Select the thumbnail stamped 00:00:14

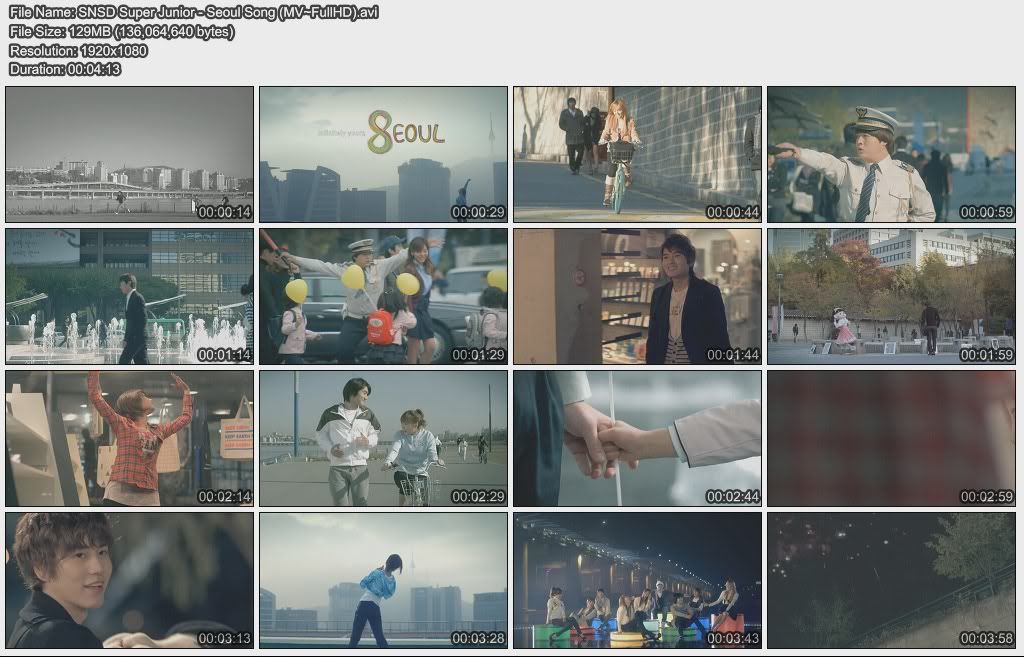(x=129, y=154)
